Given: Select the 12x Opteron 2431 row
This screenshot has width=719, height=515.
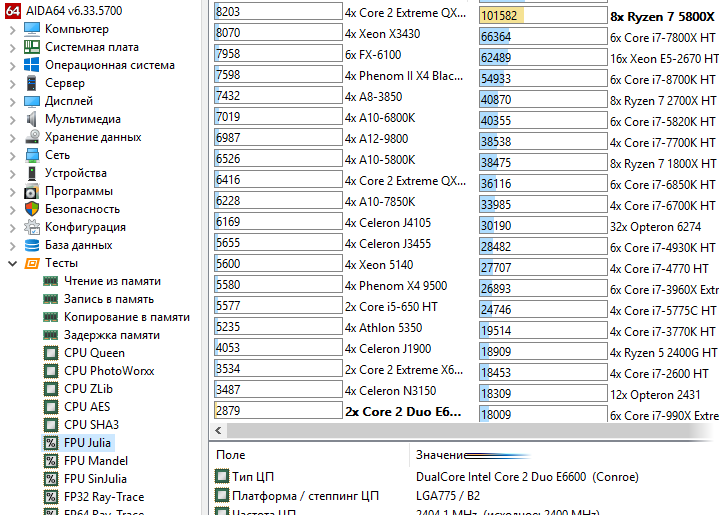Looking at the screenshot, I should click(x=655, y=395).
